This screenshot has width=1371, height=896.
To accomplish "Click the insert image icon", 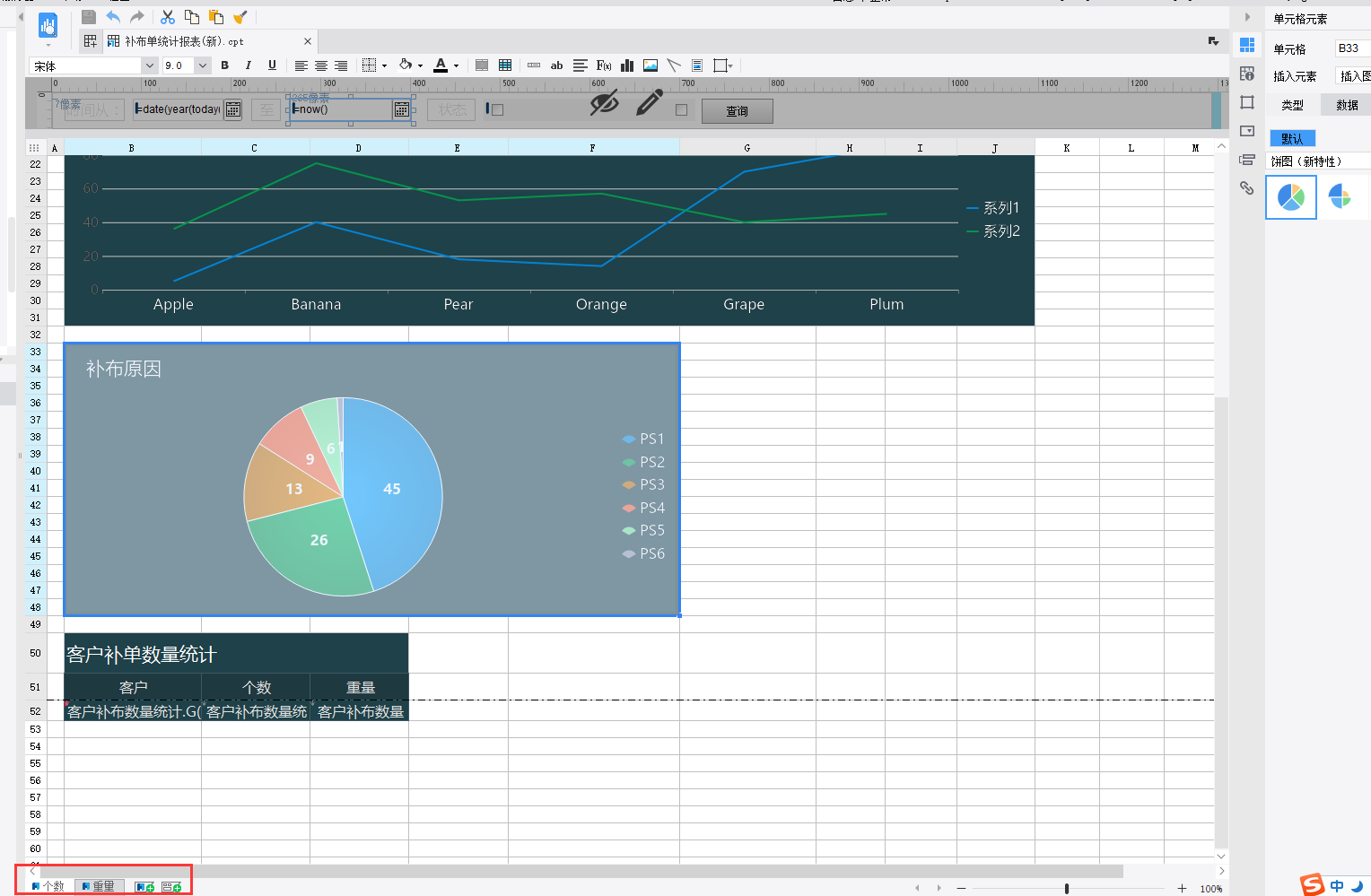I will [651, 65].
